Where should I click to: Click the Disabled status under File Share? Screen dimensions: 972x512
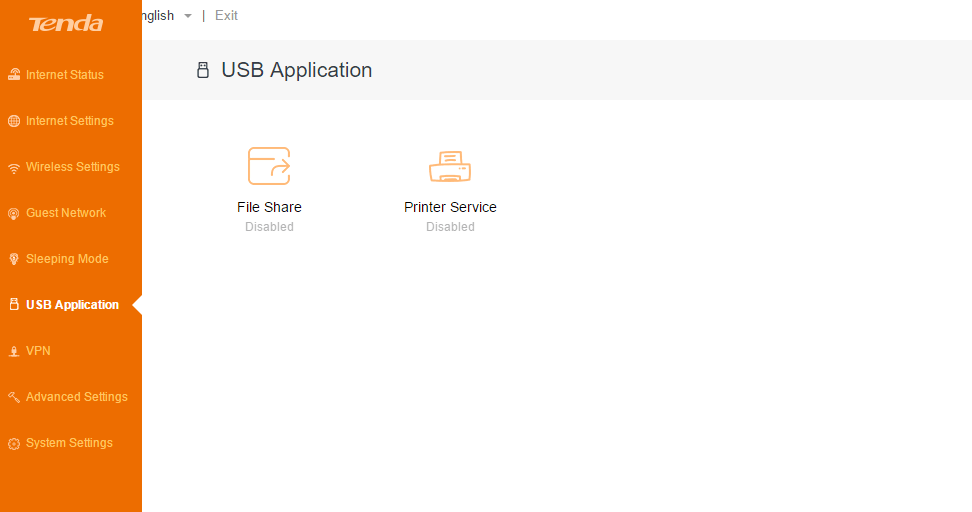[x=269, y=227]
